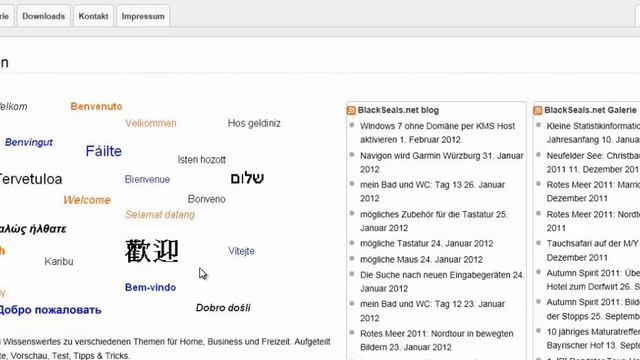Open post 'mögliches Zubehör für die Tastatur'
The width and height of the screenshot is (640, 360).
pos(433,221)
